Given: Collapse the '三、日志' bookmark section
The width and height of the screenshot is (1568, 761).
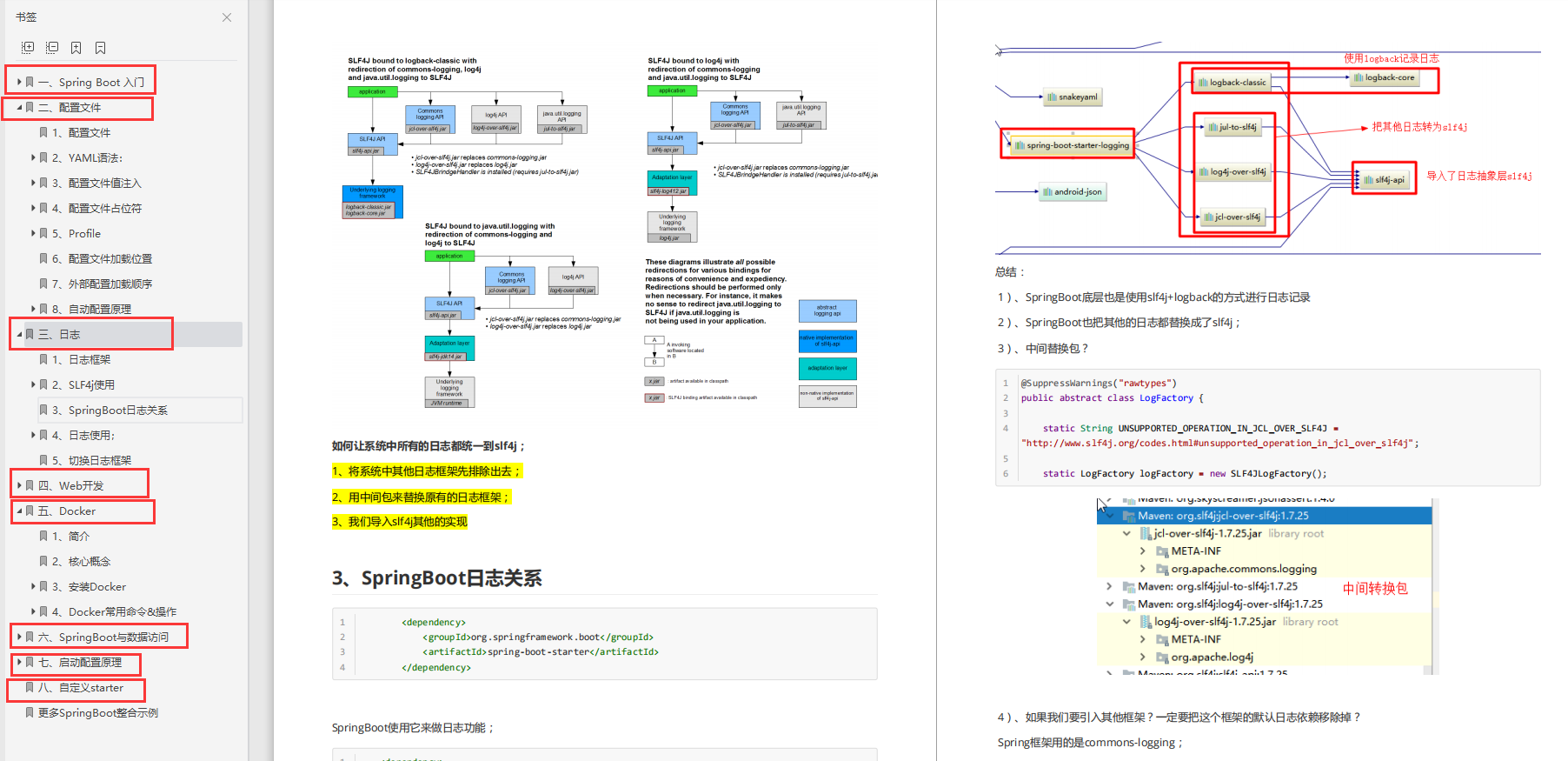Looking at the screenshot, I should click(x=19, y=335).
